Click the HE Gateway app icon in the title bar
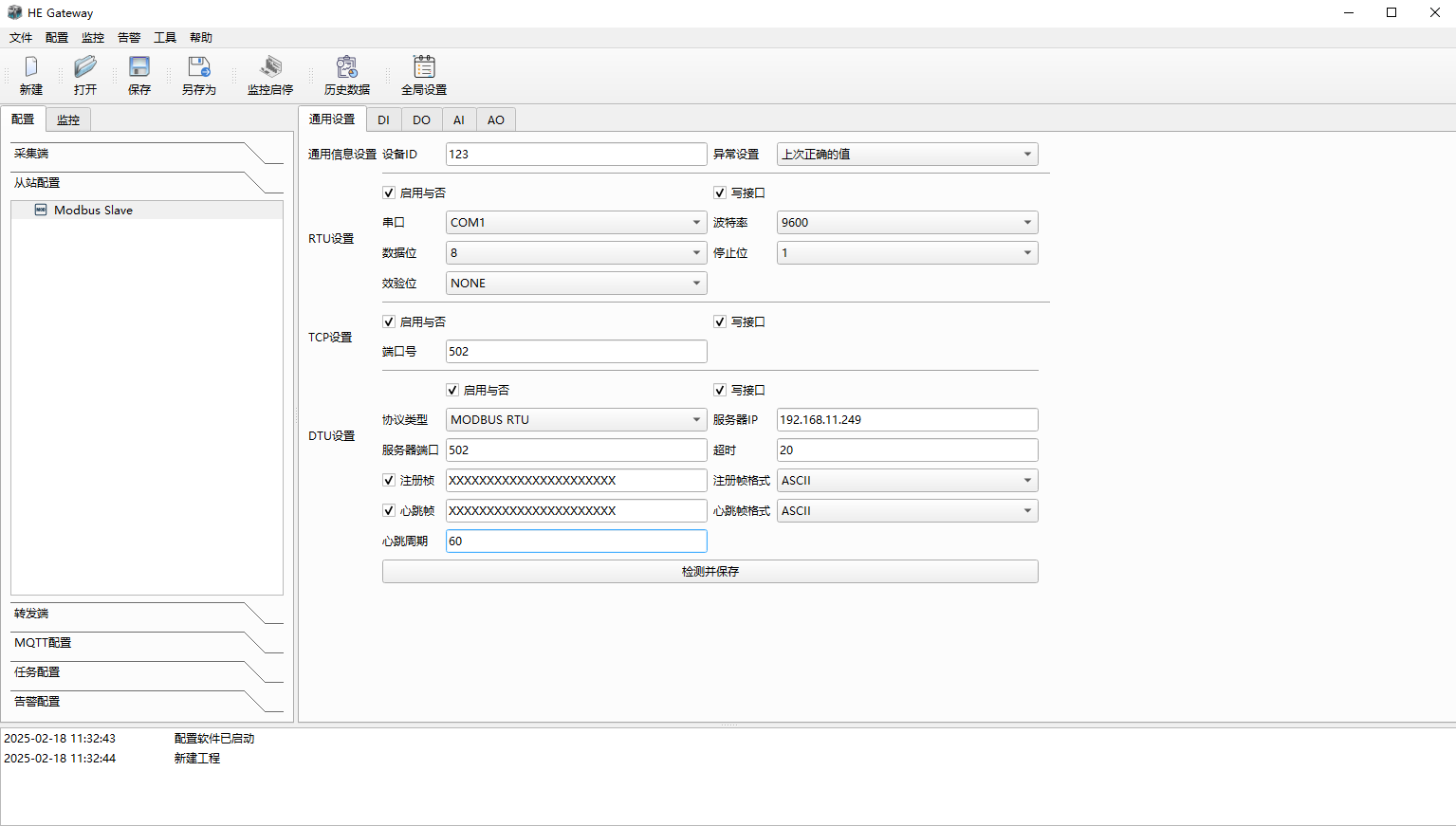The height and width of the screenshot is (826, 1456). point(14,12)
